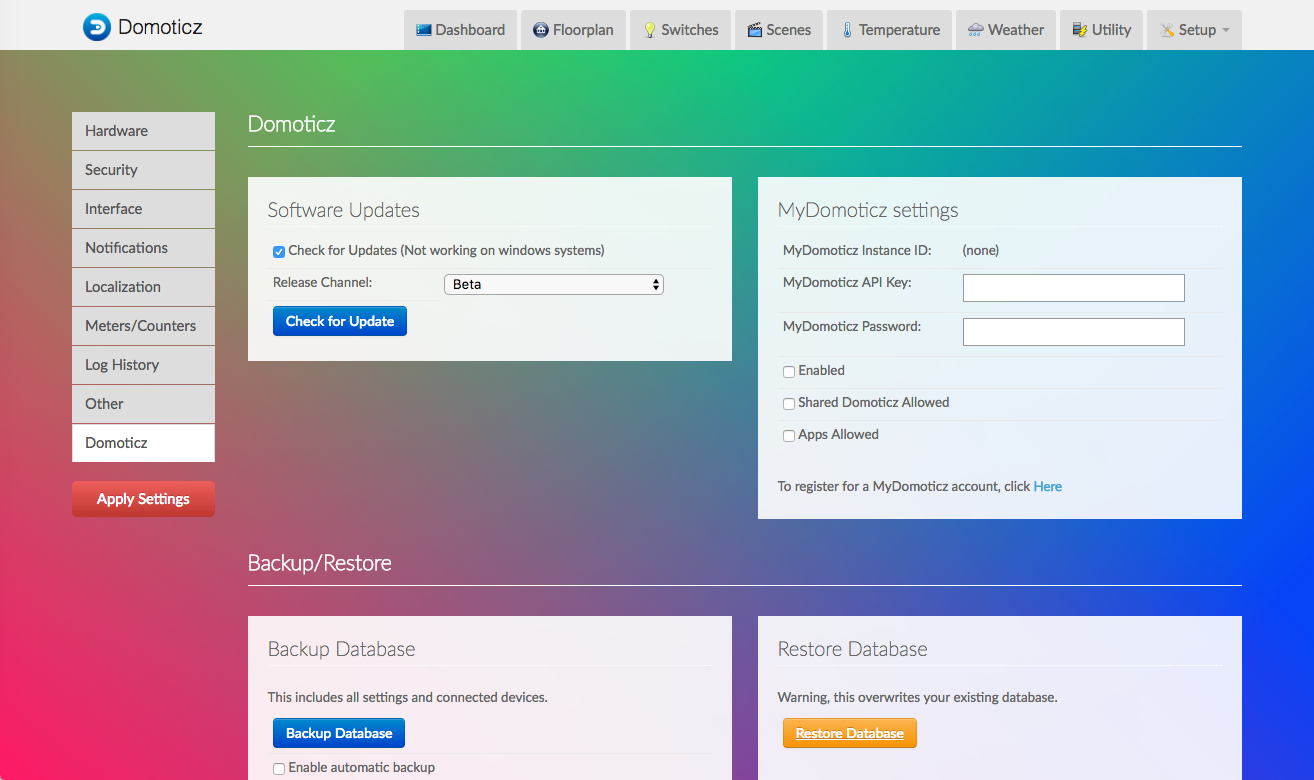Screen dimensions: 1314x780
Task: Click the Weather cloud icon
Action: click(x=976, y=30)
